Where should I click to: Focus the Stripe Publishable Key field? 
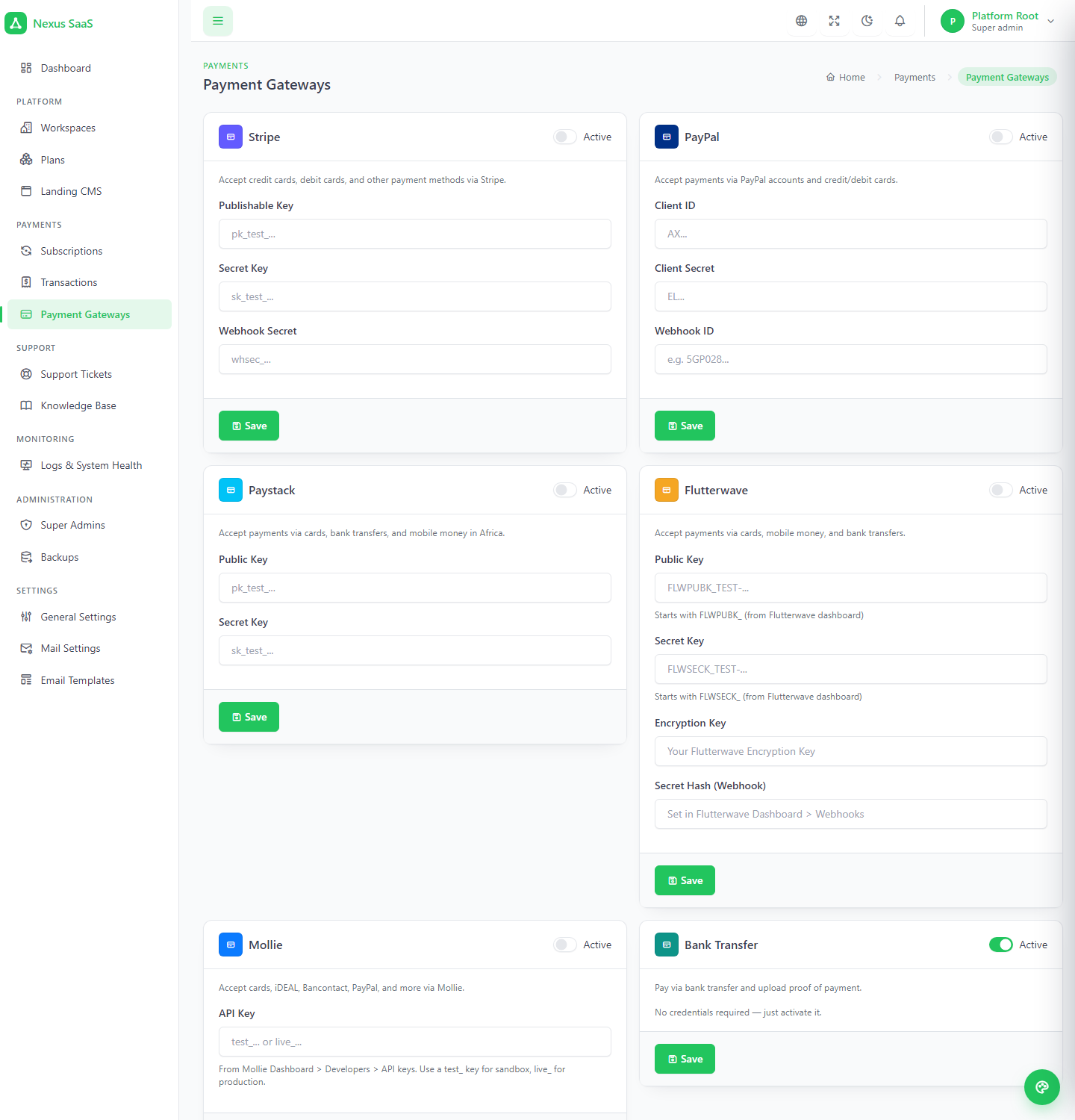coord(415,234)
